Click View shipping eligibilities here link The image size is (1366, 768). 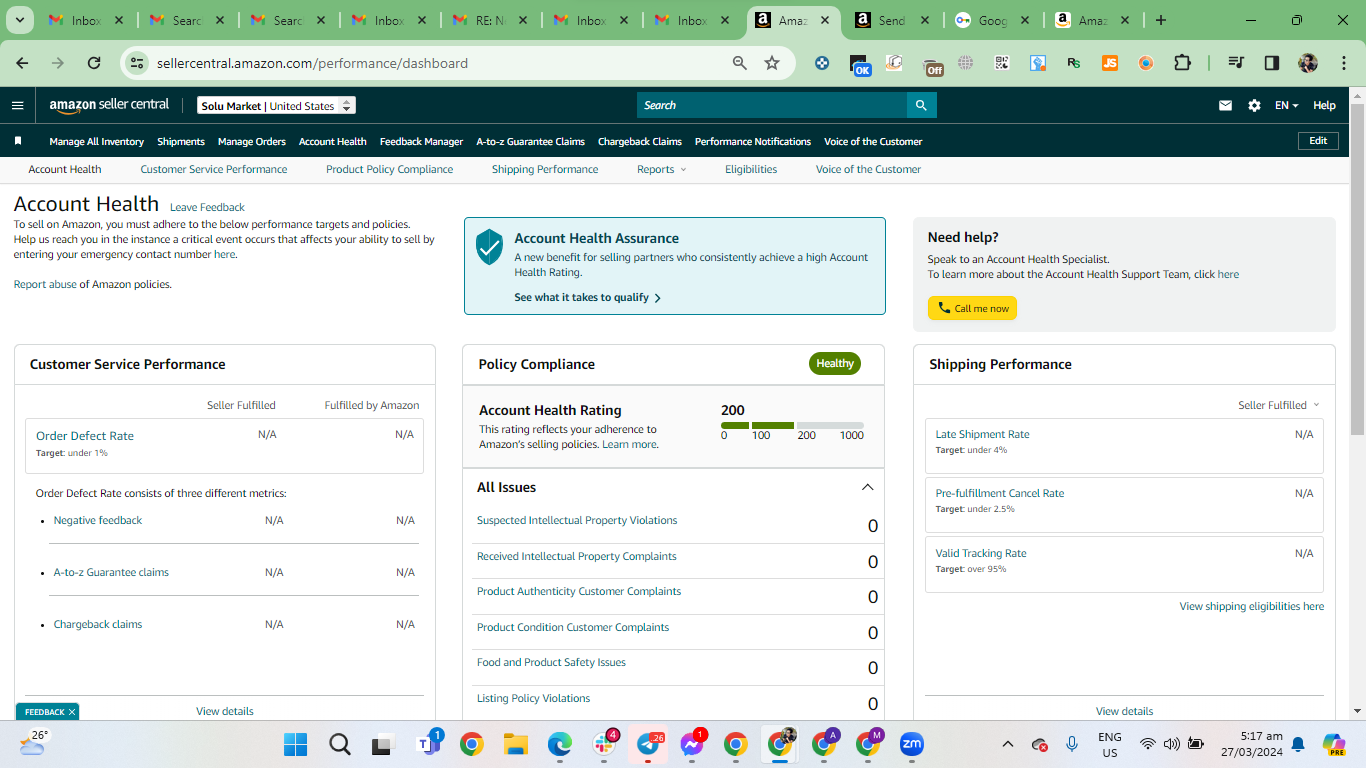(1251, 606)
